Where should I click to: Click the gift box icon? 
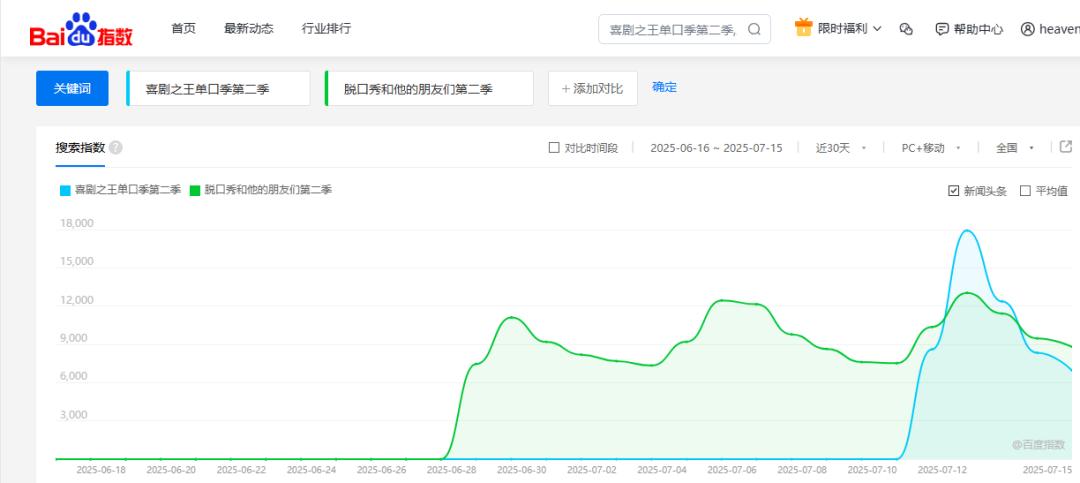pos(803,28)
